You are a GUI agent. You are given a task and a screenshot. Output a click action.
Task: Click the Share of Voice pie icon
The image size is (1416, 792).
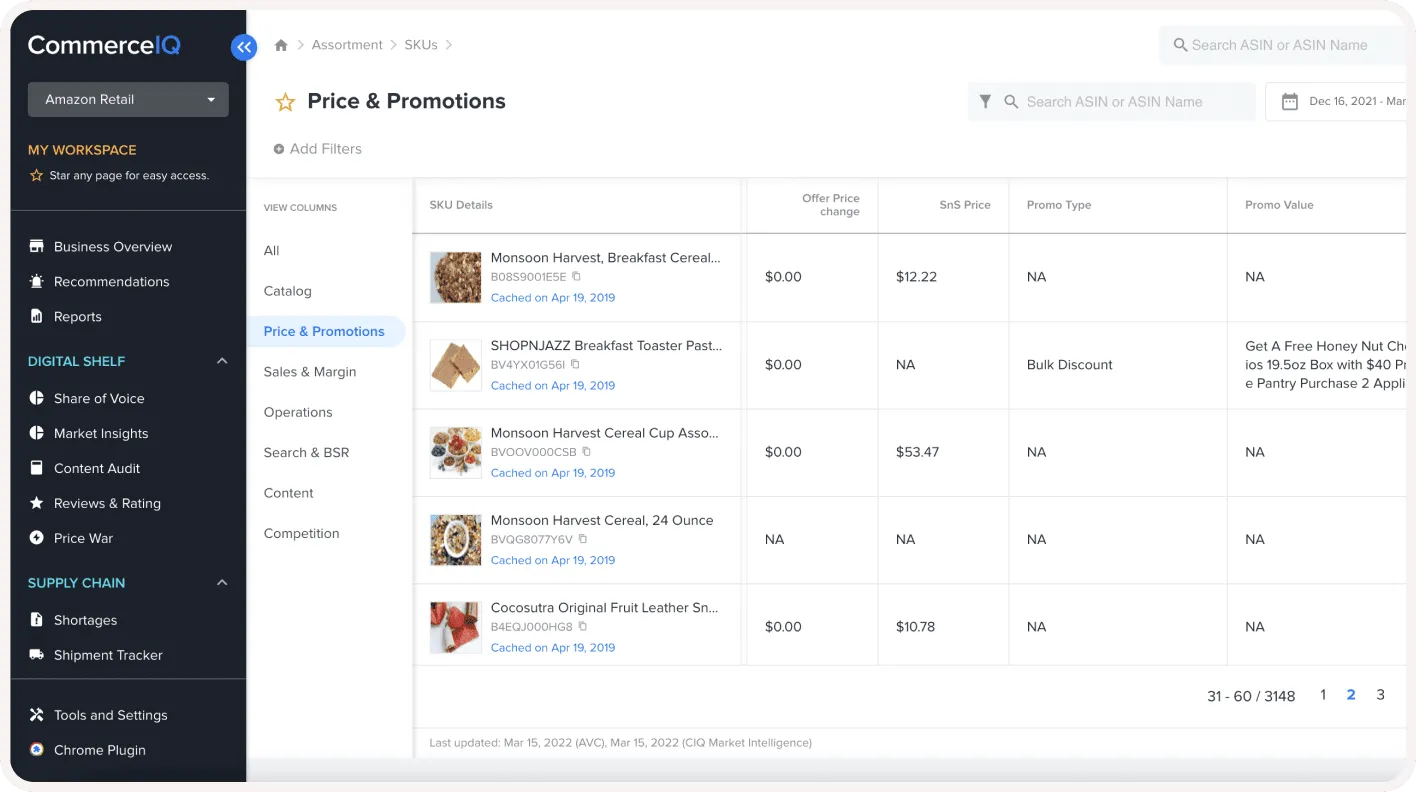tap(37, 398)
